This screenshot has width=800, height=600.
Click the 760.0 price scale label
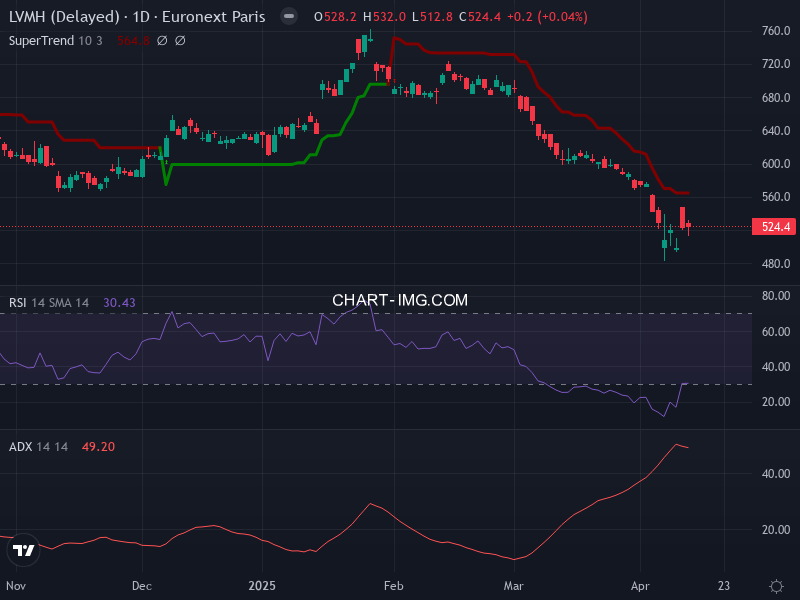pyautogui.click(x=776, y=31)
